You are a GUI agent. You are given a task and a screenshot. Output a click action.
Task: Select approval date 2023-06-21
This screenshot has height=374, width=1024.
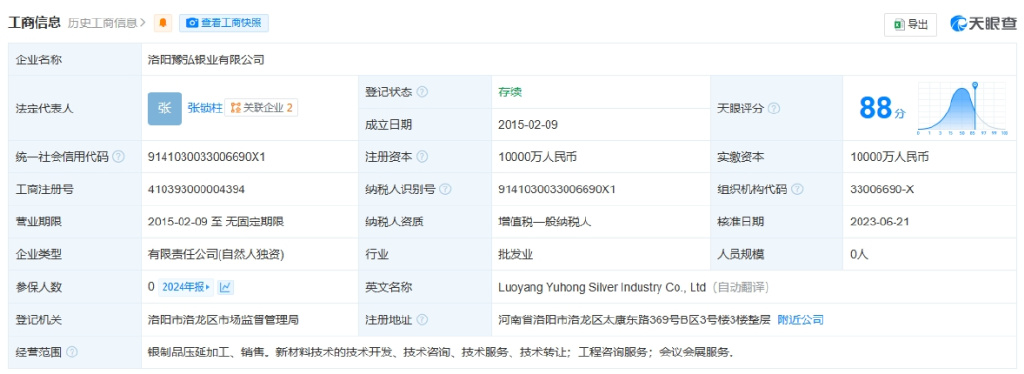point(880,222)
